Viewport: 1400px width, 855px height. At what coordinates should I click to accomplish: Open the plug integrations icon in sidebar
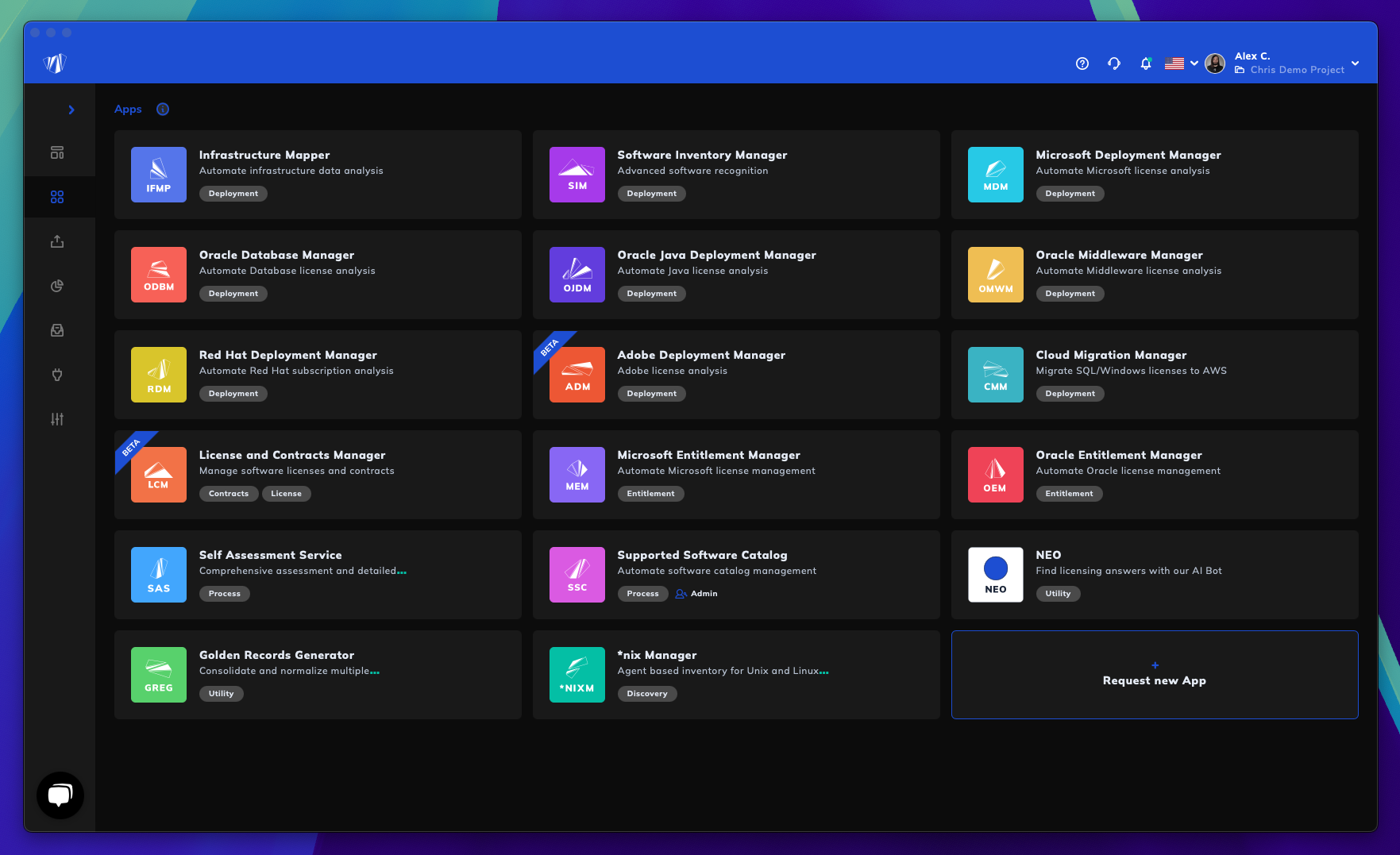[57, 375]
